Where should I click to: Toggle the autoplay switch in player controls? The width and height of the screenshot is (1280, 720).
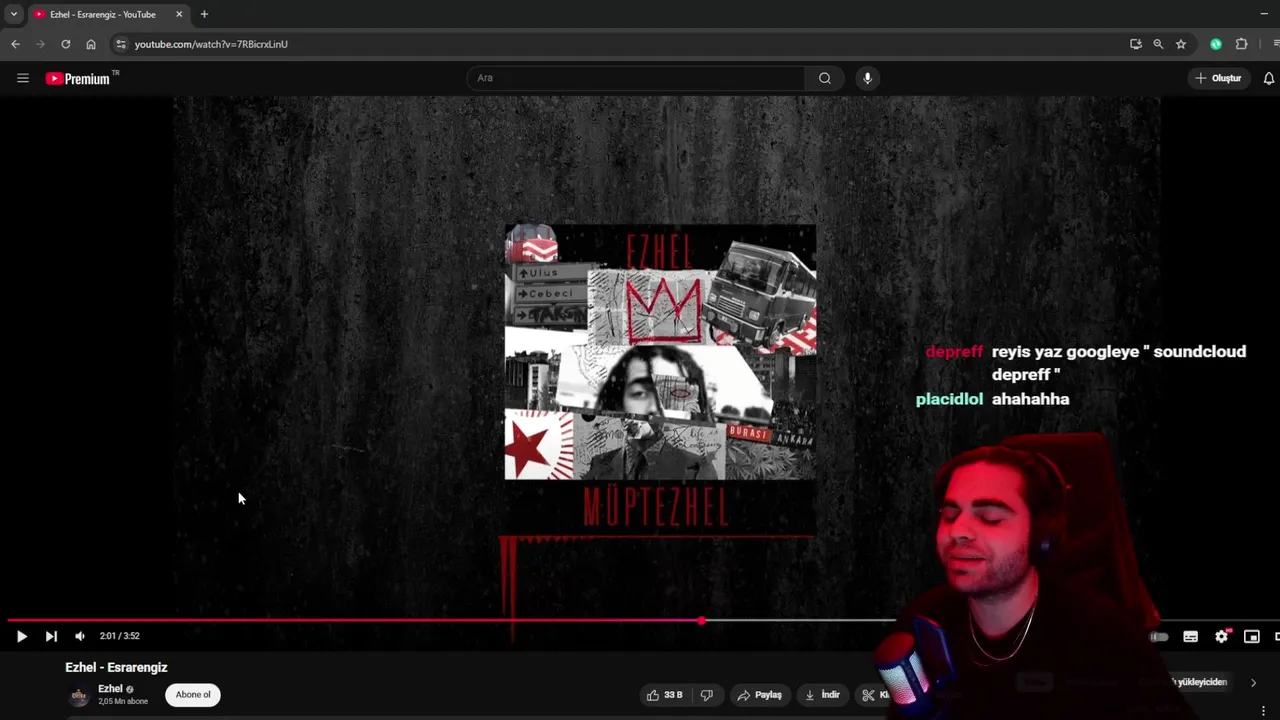[x=1159, y=637]
